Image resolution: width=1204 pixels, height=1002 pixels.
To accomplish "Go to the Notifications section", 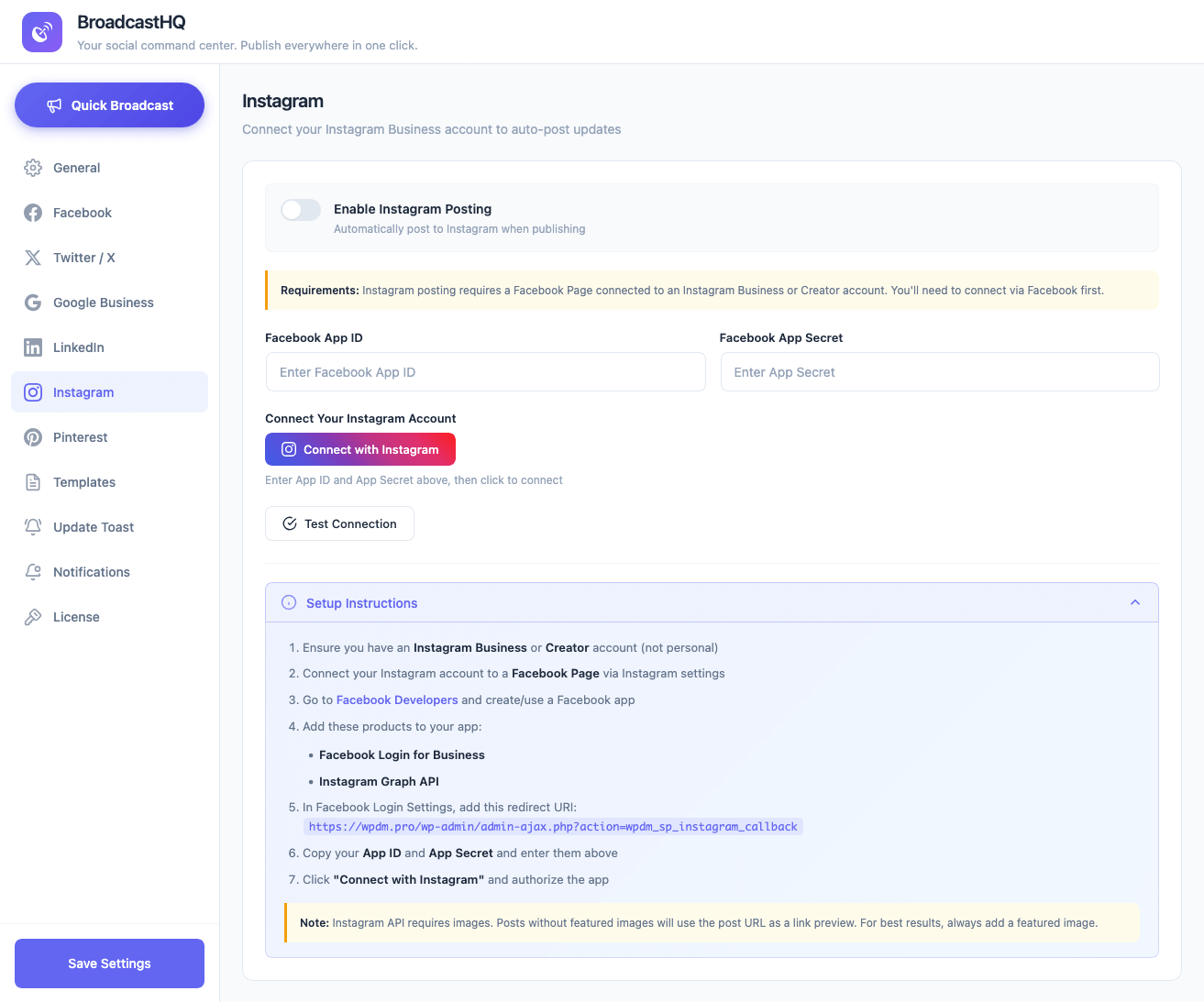I will [x=92, y=572].
